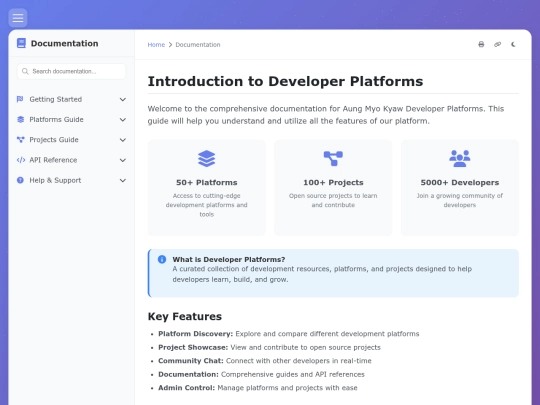Open the Projects Guide section

71,139
